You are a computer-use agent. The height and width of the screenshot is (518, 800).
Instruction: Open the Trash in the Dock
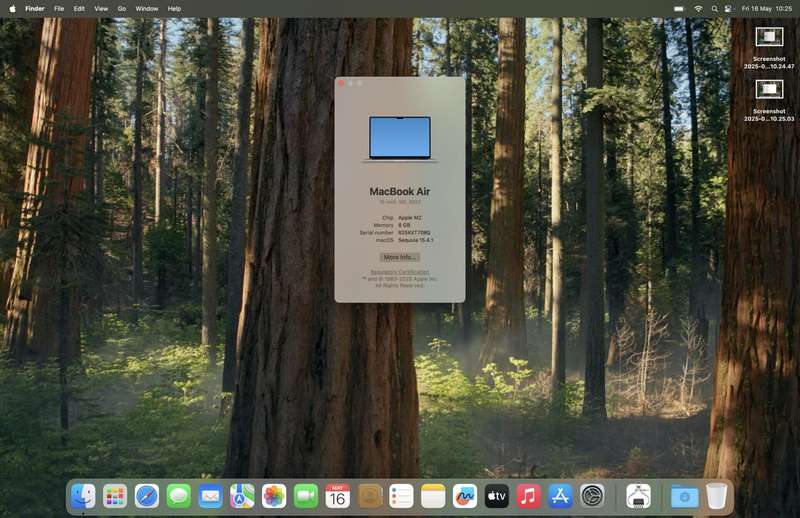pyautogui.click(x=716, y=496)
